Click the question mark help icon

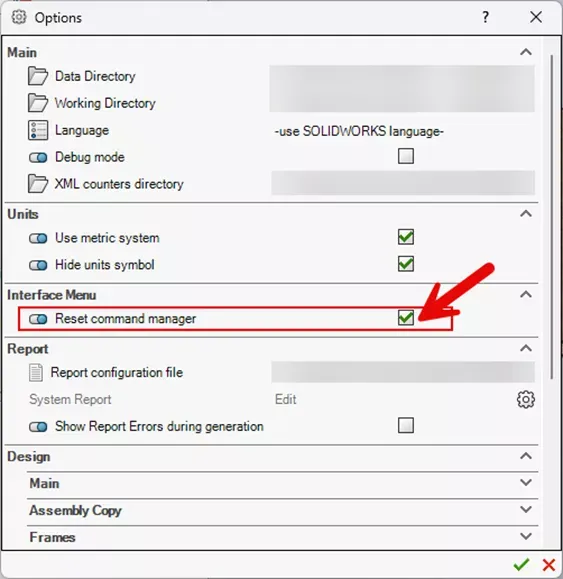(x=485, y=17)
